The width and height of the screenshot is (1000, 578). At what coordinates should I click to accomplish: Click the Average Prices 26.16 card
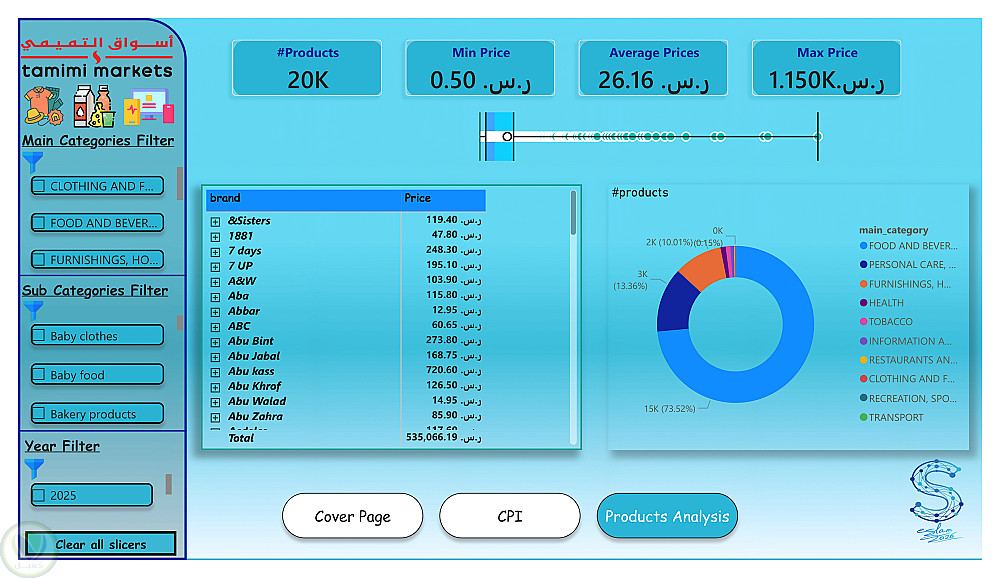click(654, 68)
